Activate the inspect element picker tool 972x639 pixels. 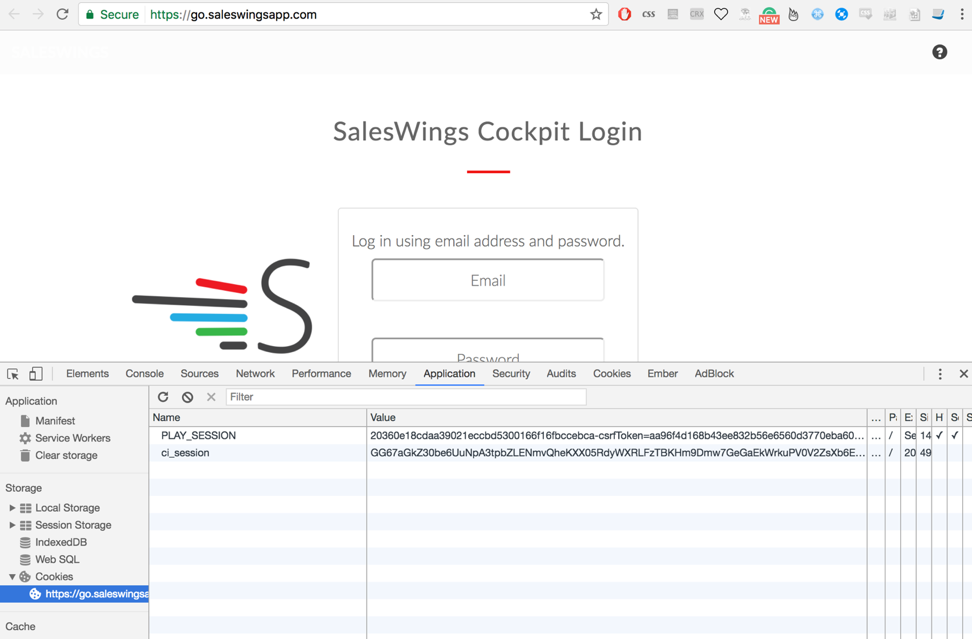tap(12, 374)
